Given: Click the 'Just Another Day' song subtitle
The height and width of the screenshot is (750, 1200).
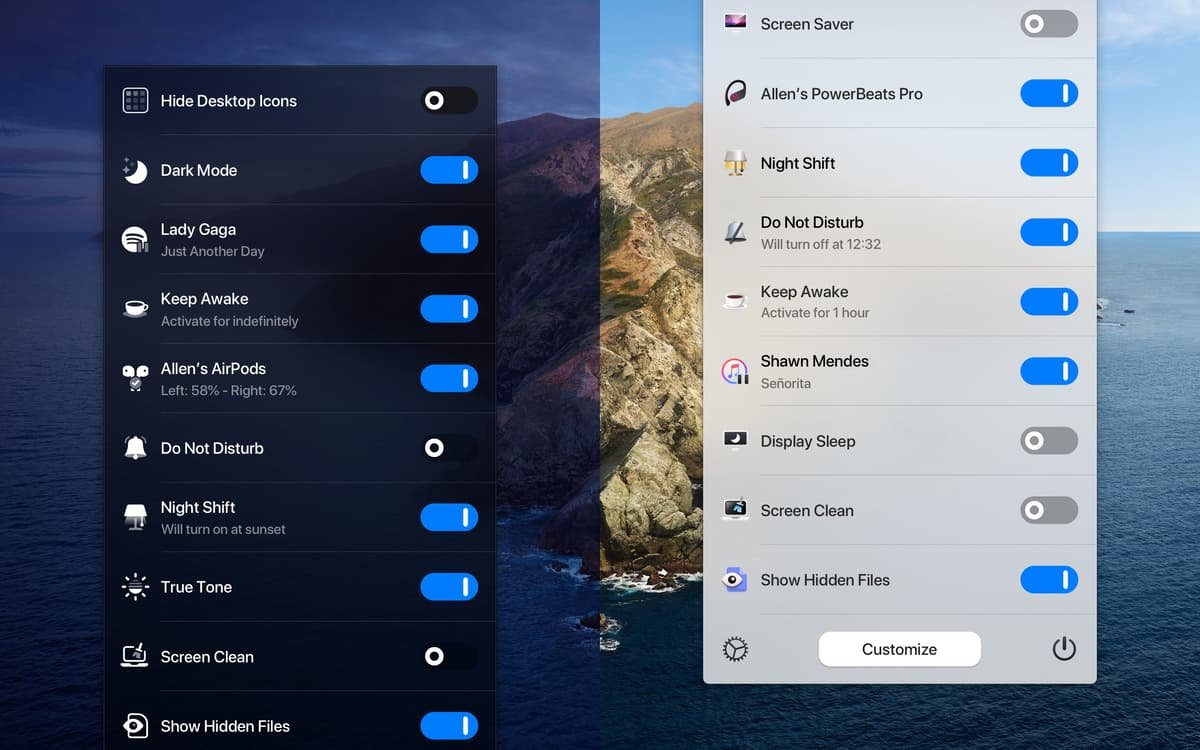Looking at the screenshot, I should tap(212, 251).
